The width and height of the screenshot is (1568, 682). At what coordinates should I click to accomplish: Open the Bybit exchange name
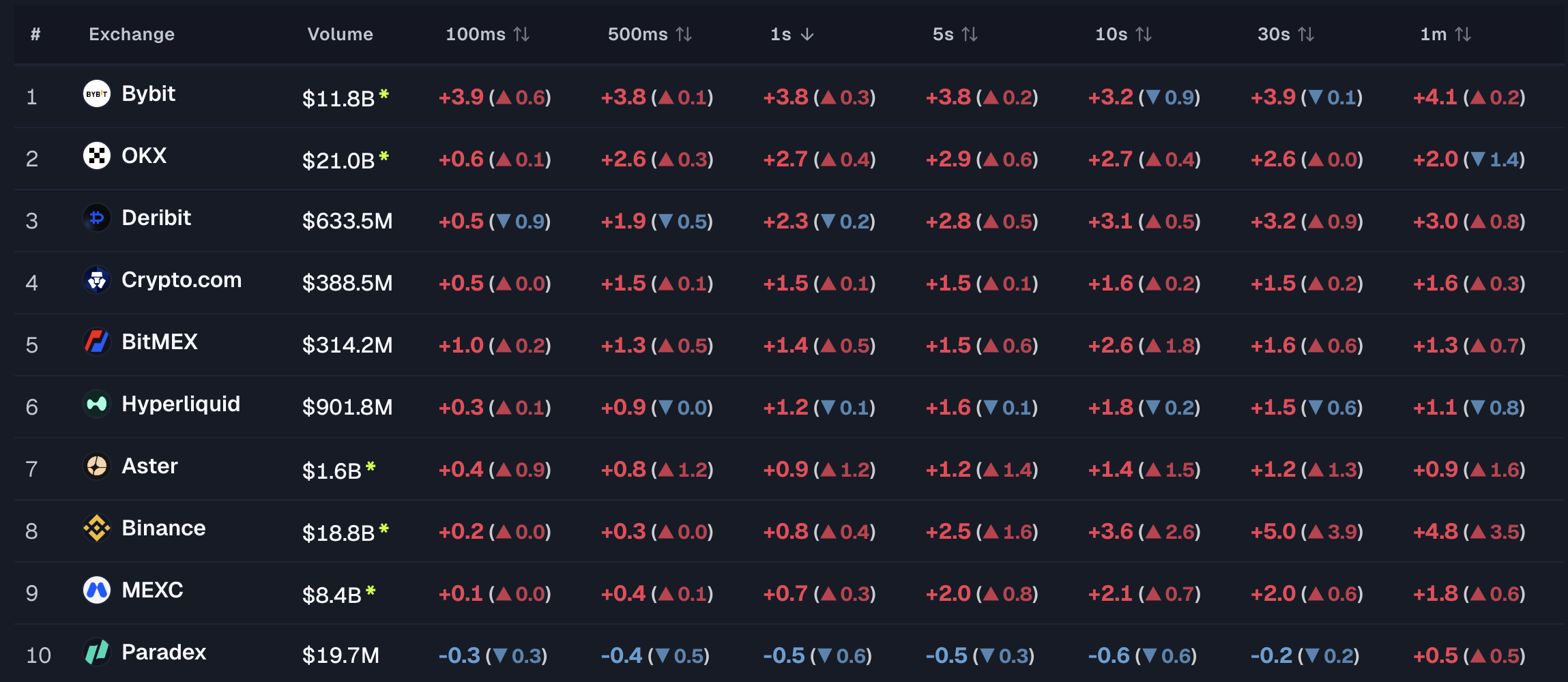coord(148,93)
